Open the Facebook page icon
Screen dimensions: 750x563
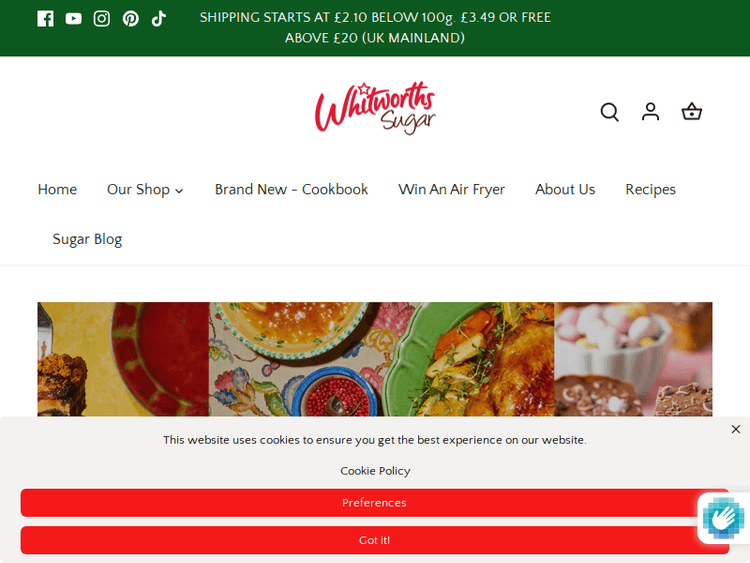click(x=45, y=19)
